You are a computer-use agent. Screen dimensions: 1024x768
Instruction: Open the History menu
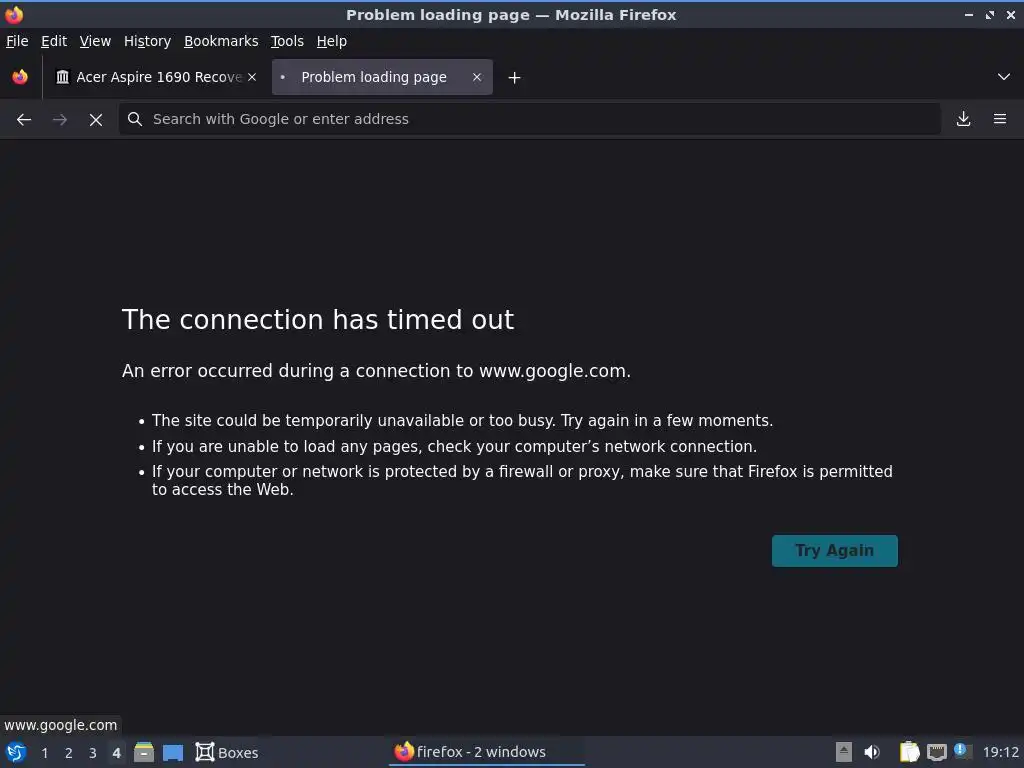[148, 41]
